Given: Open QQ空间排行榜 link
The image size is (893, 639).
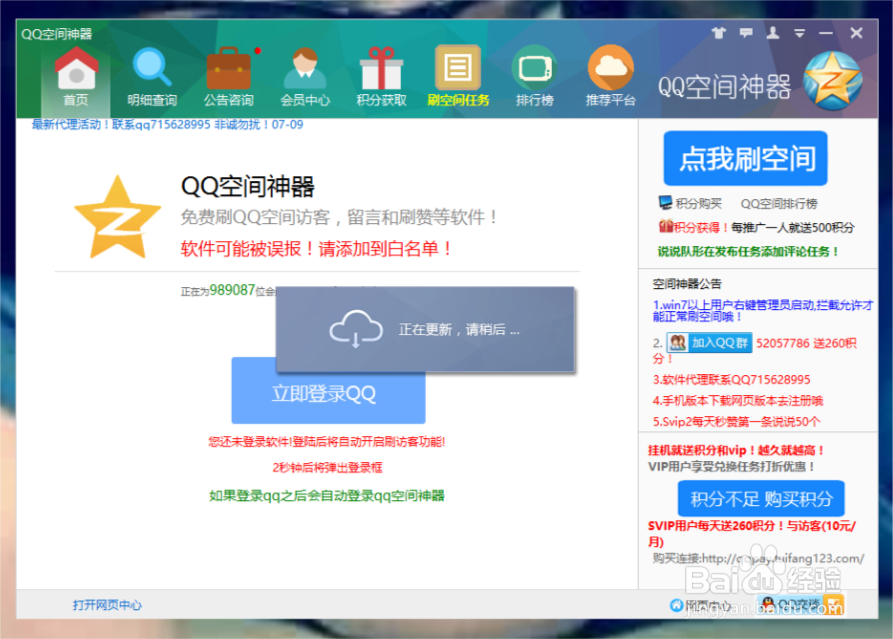Looking at the screenshot, I should tap(779, 203).
